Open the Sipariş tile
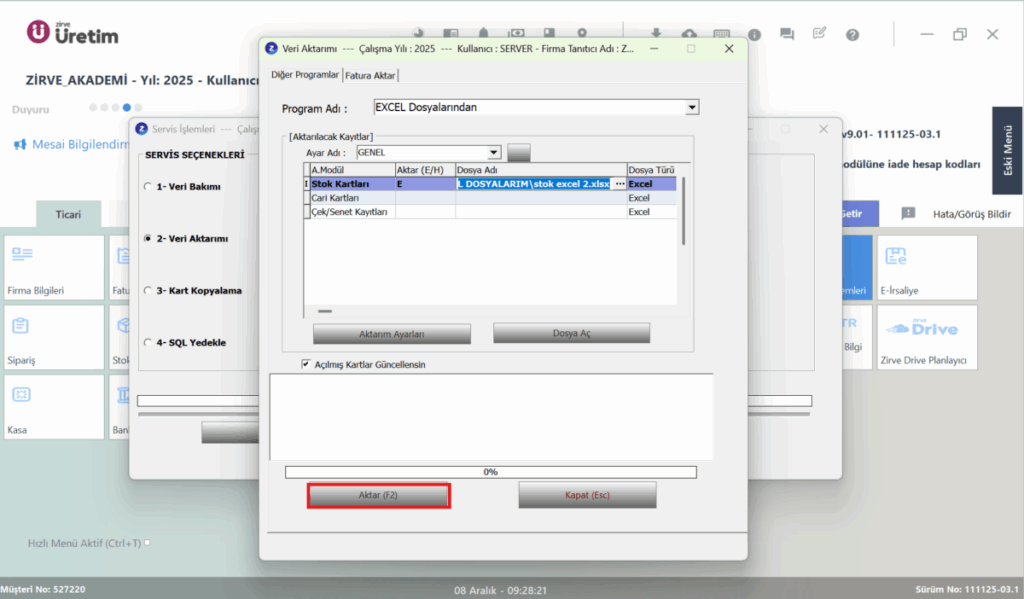The height and width of the screenshot is (599, 1024). tap(54, 338)
